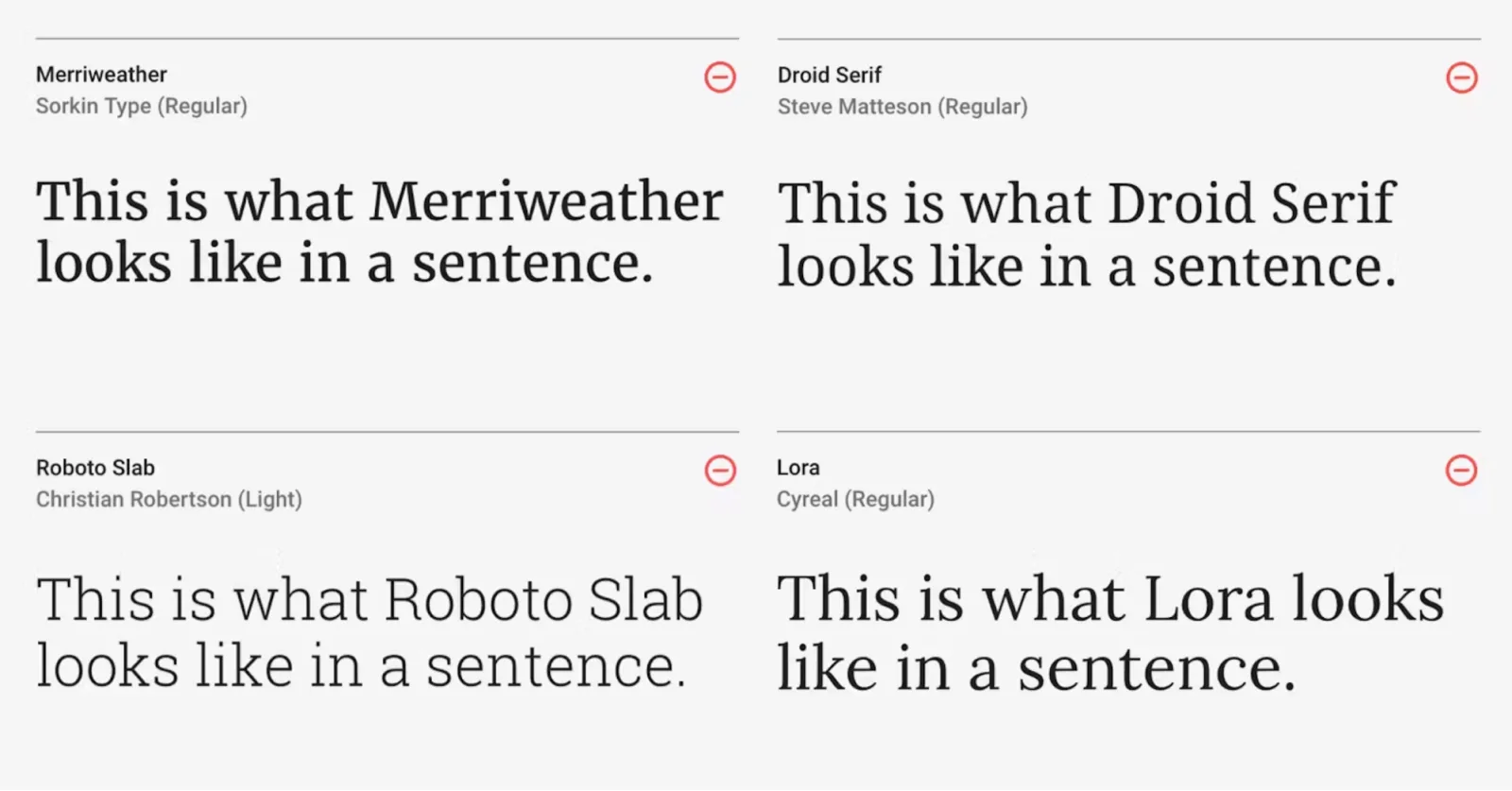
Task: Click Merriweather's "looks like in a sentence." line
Action: 345,263
